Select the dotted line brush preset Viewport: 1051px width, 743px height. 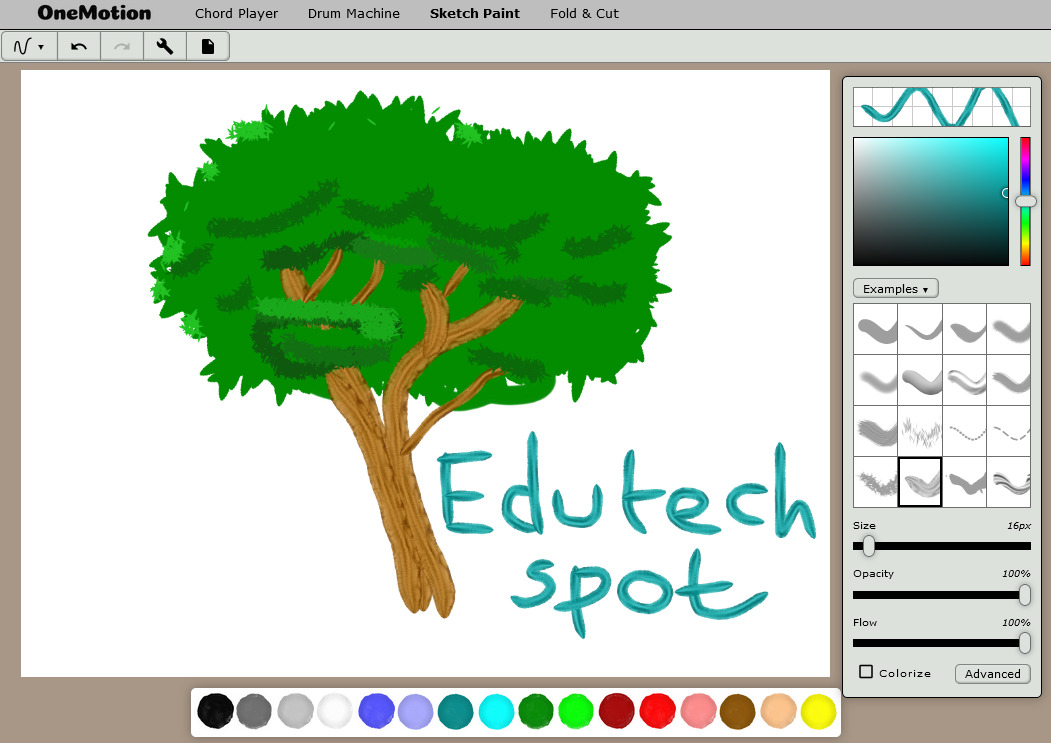pyautogui.click(x=964, y=431)
